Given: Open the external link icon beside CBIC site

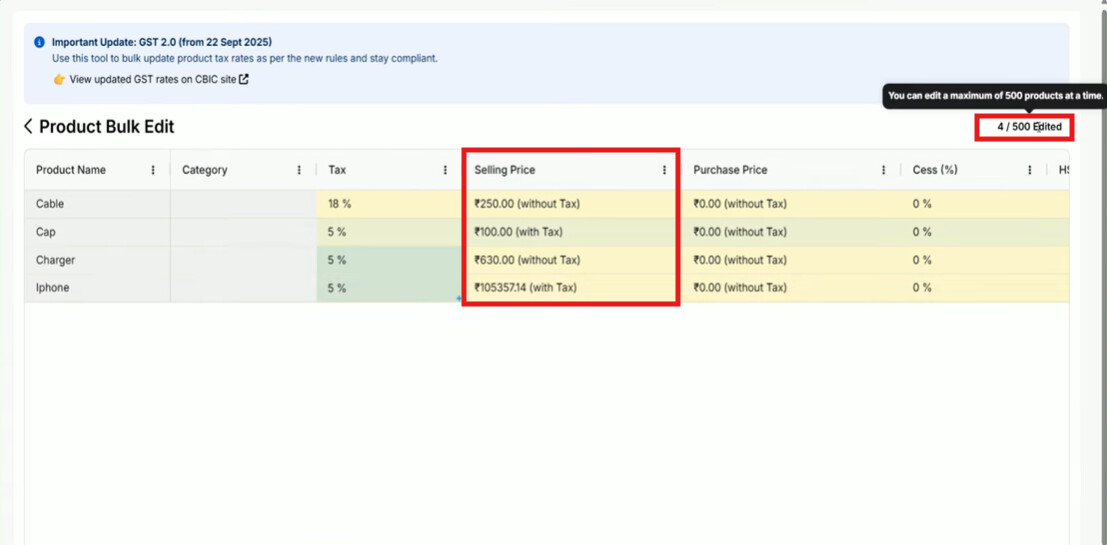Looking at the screenshot, I should [x=244, y=79].
